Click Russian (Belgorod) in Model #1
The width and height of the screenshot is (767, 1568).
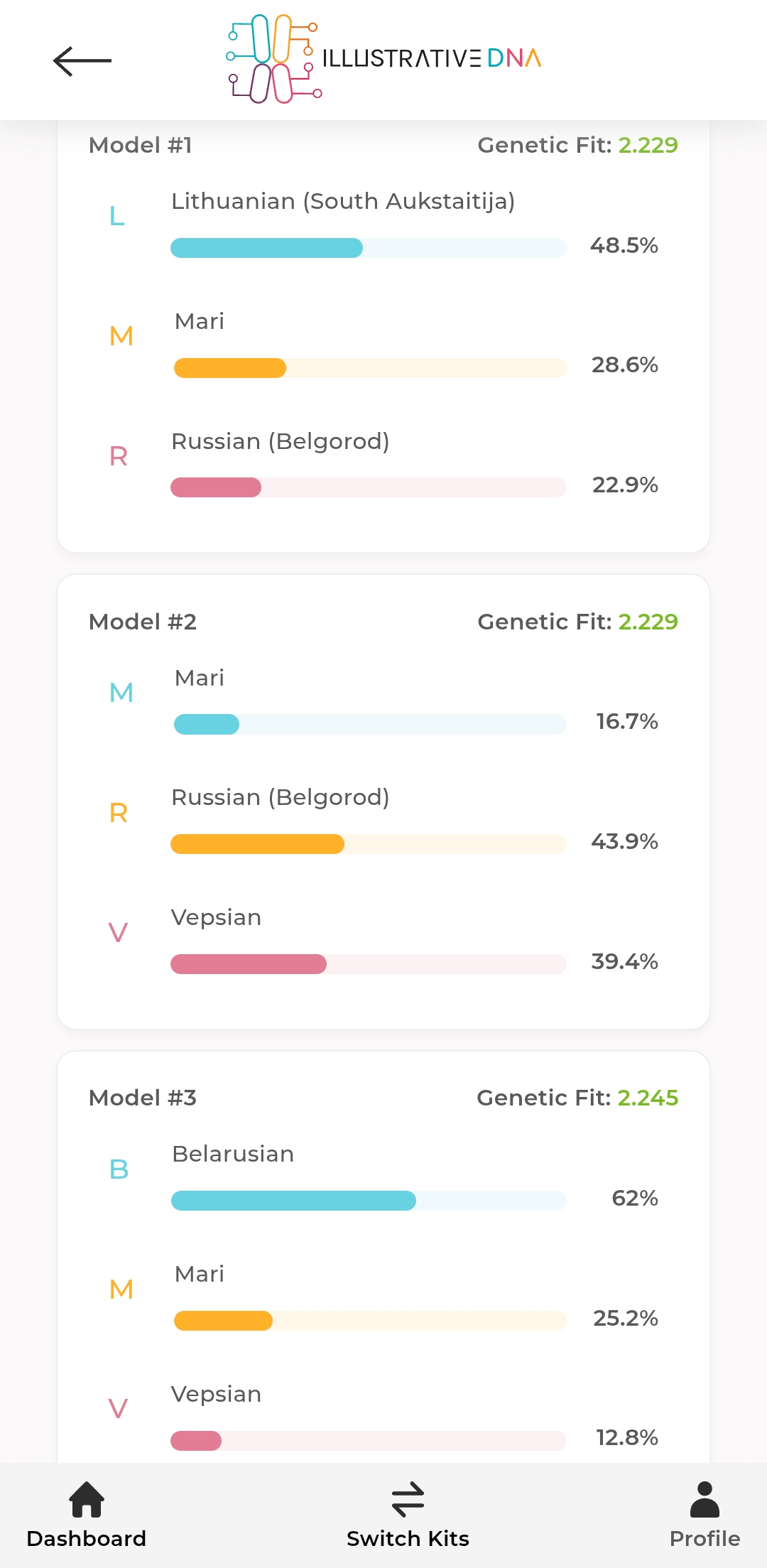[281, 442]
